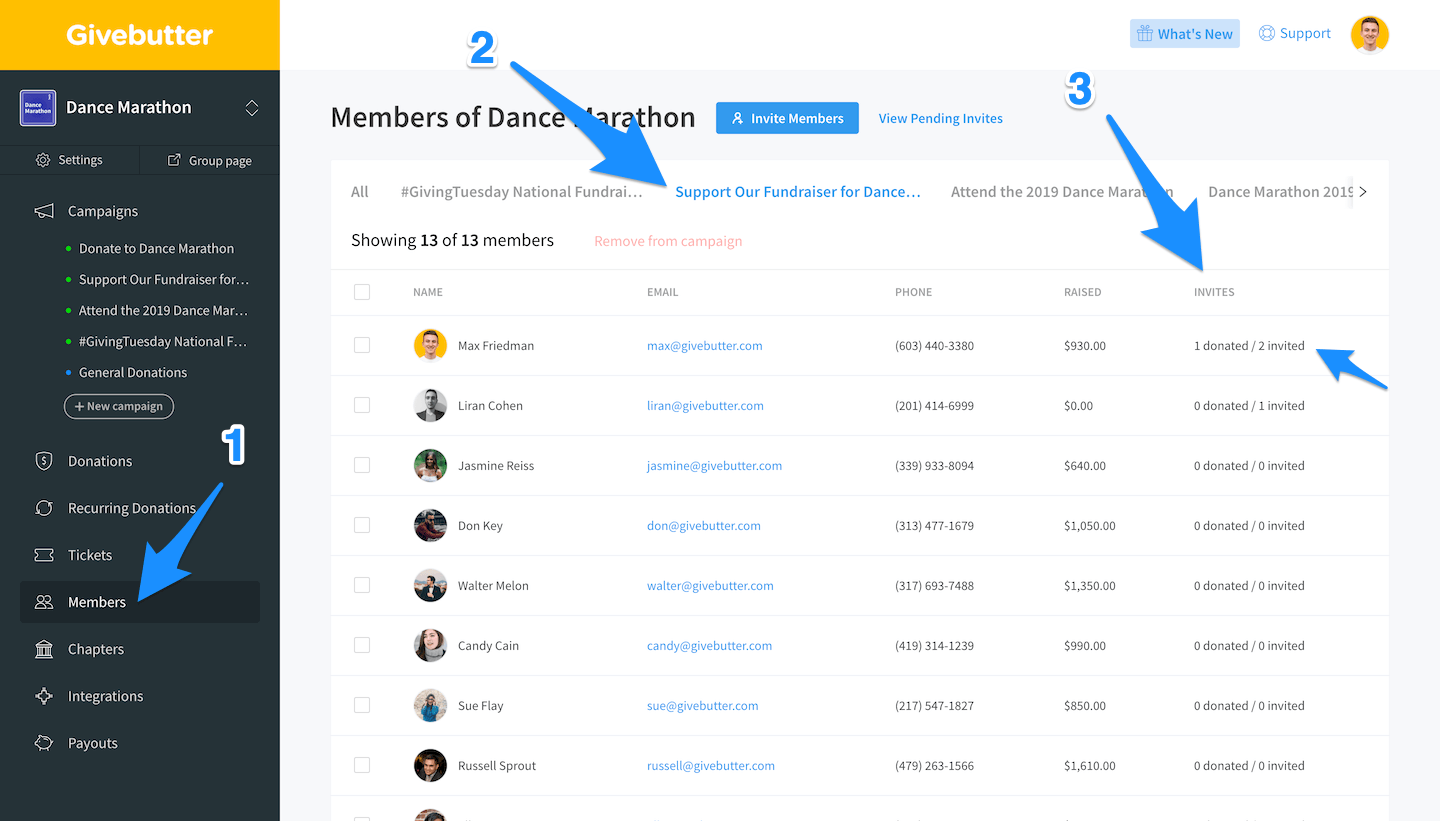Click the Integrations puzzle icon
The width and height of the screenshot is (1440, 821).
44,696
